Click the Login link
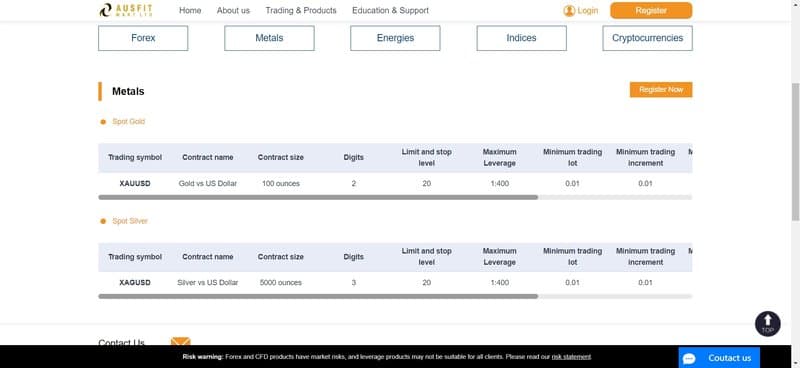 pos(588,11)
